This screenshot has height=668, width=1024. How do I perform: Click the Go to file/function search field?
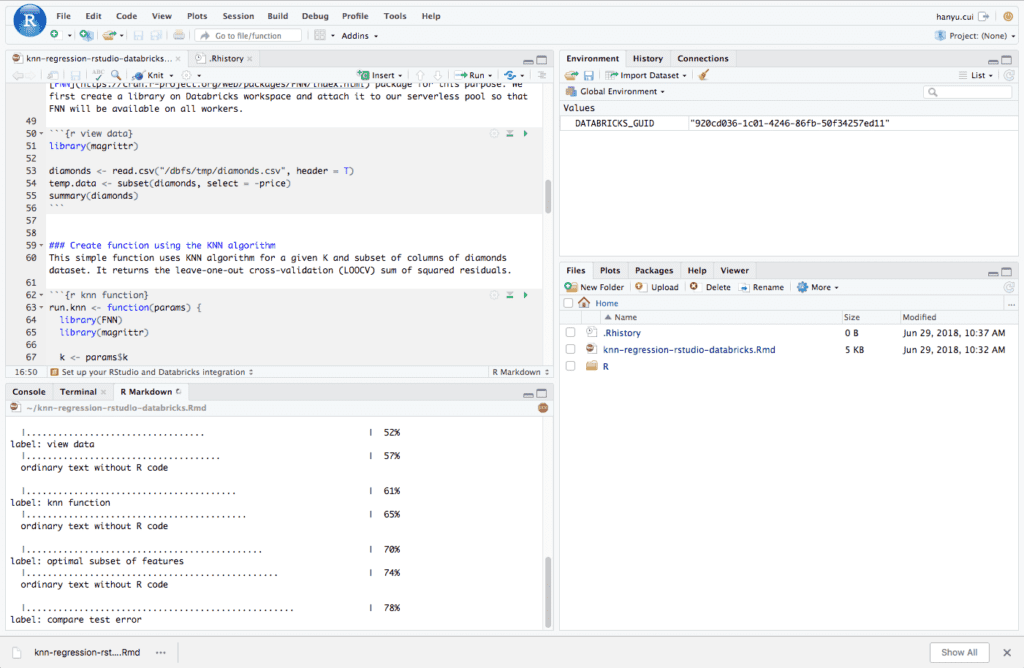coord(248,35)
